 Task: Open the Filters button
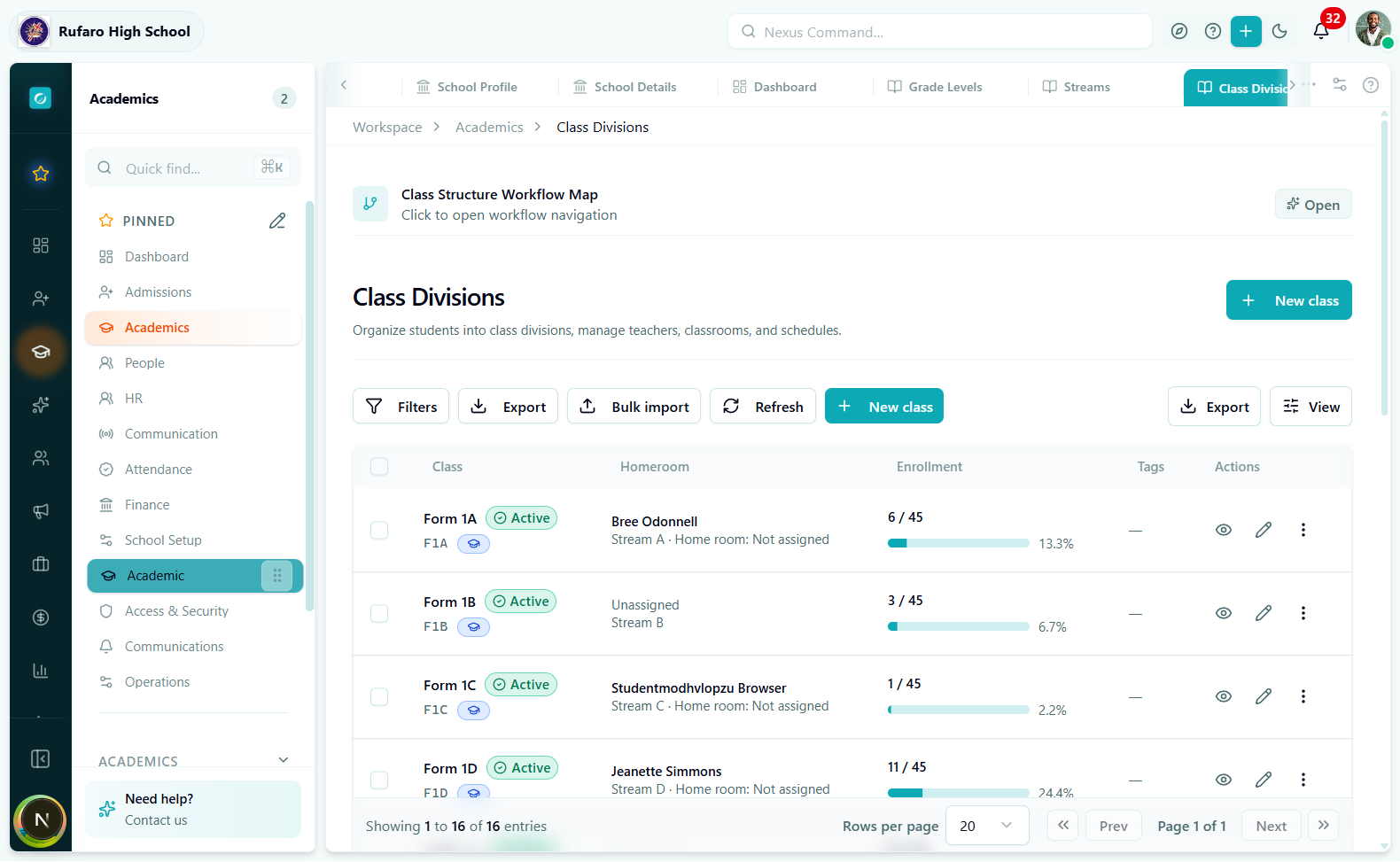(x=401, y=407)
